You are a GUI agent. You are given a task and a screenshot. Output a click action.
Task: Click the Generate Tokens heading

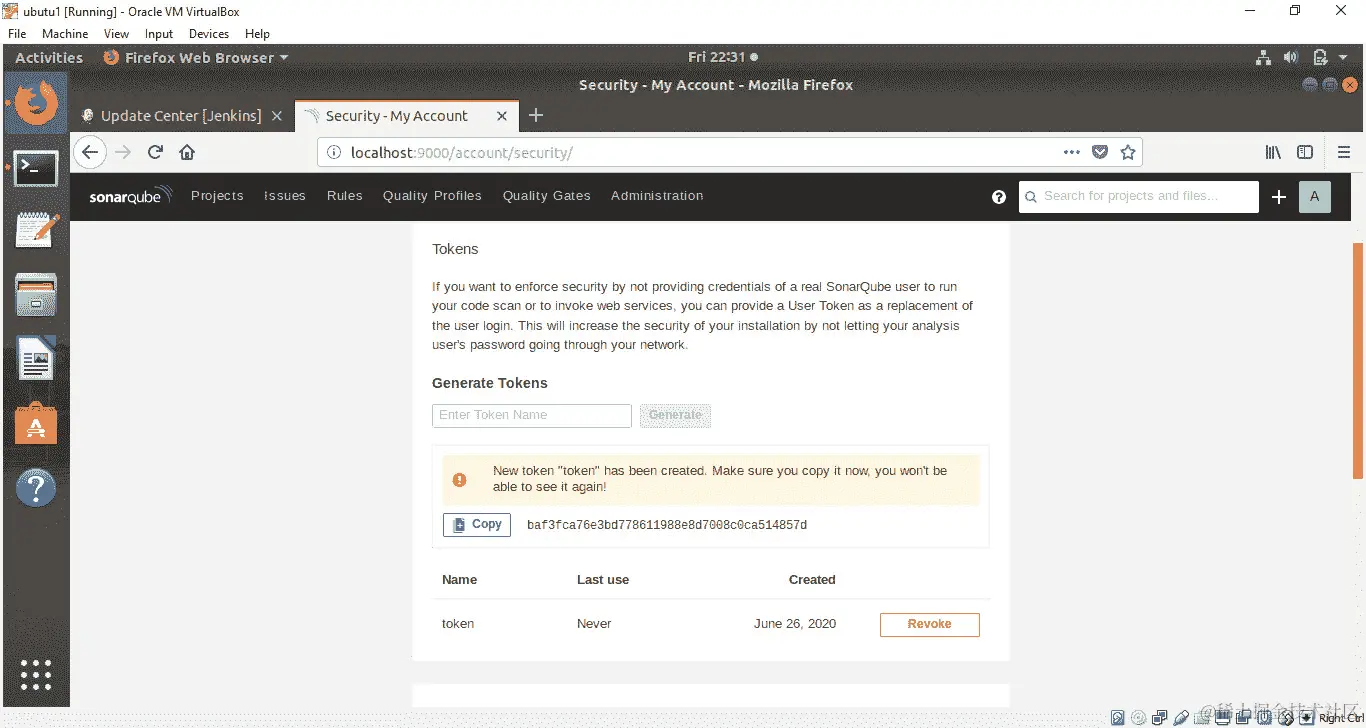point(490,383)
